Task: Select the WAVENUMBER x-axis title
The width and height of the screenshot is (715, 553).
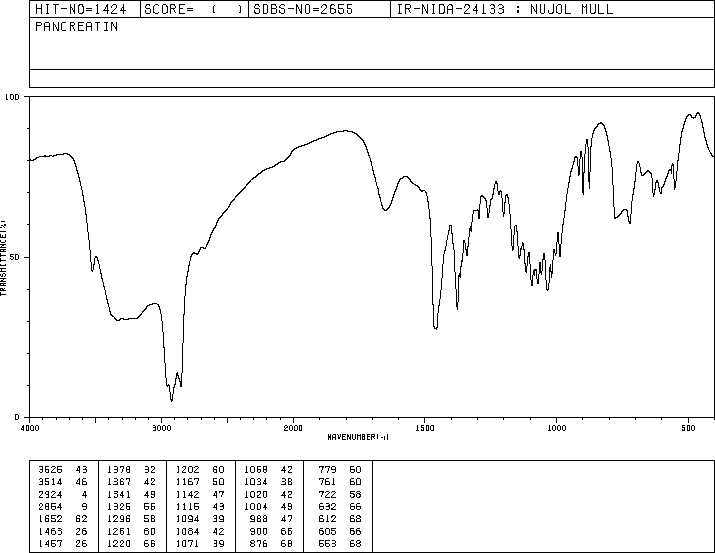Action: (358, 437)
